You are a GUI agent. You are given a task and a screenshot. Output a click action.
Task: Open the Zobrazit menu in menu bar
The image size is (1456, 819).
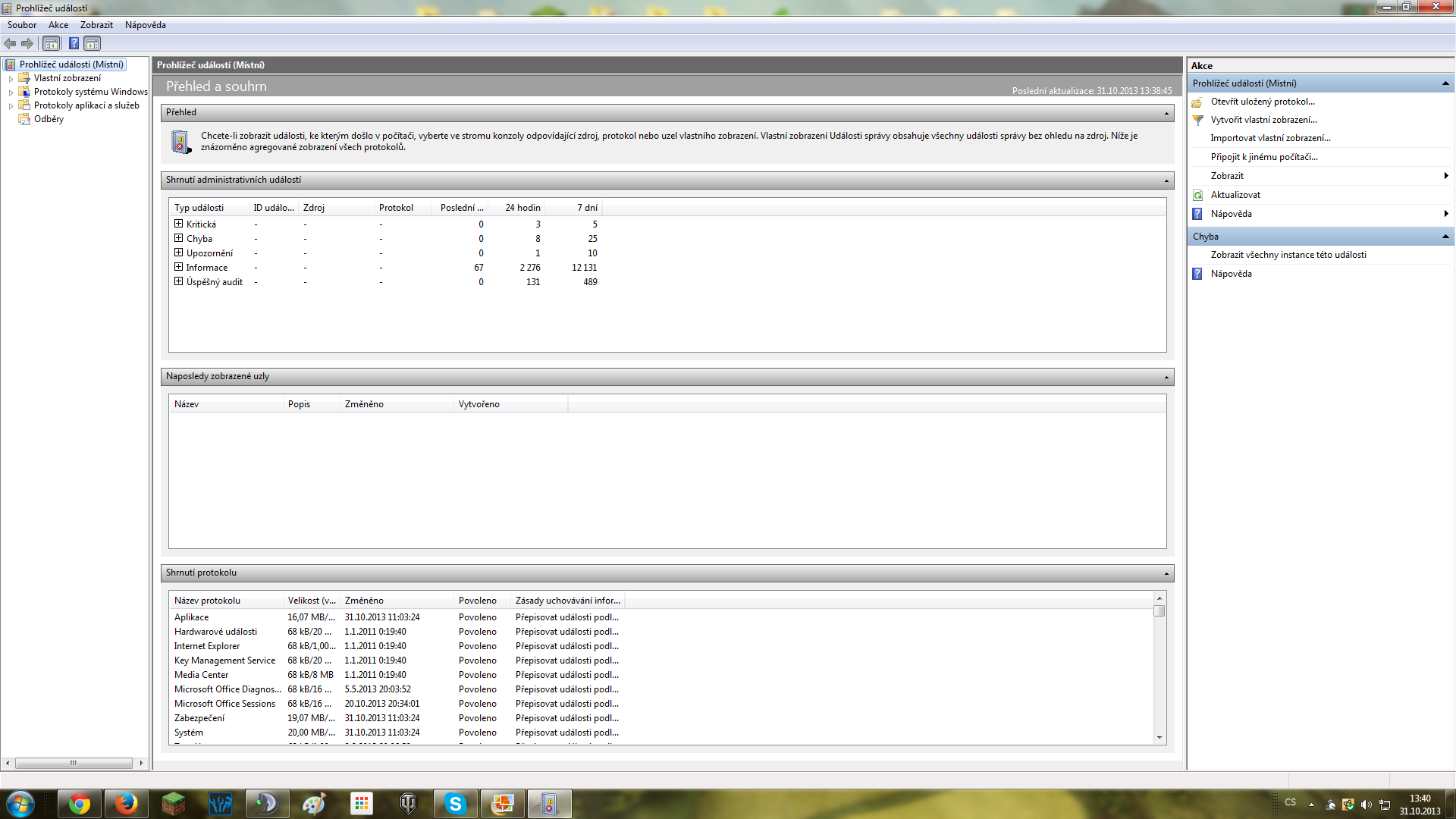coord(96,25)
